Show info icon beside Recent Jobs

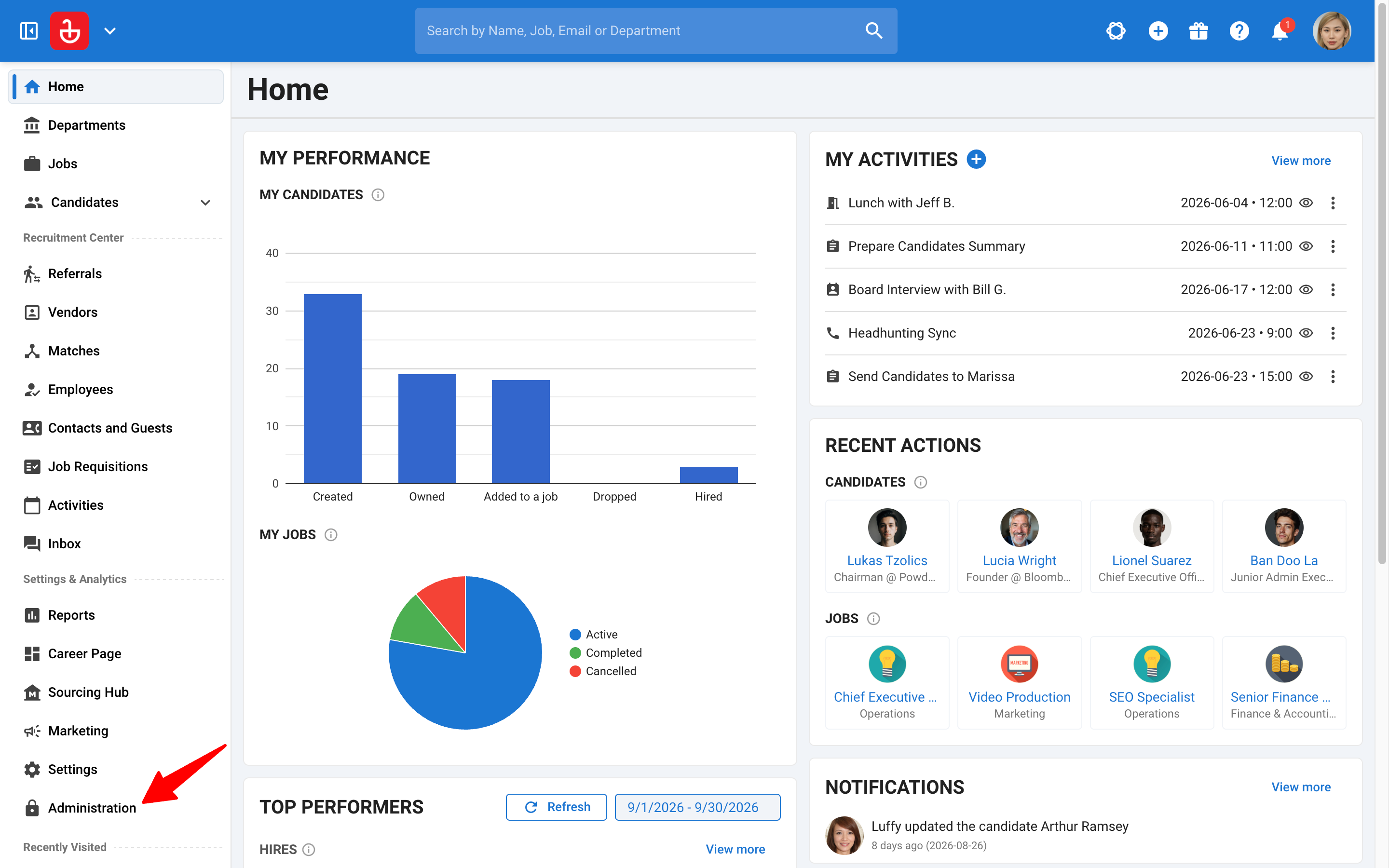point(873,618)
